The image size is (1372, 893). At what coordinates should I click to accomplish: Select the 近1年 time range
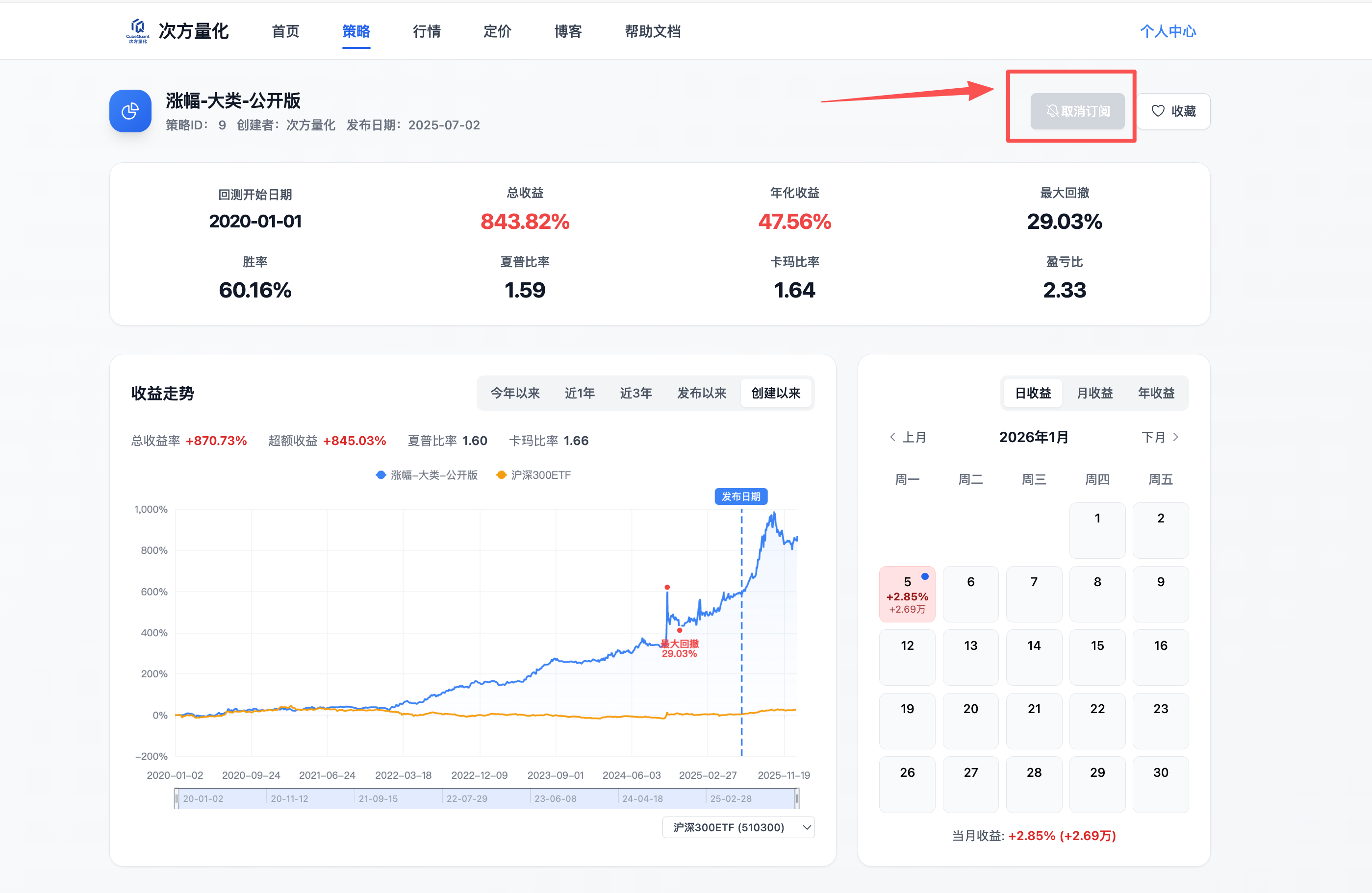click(x=580, y=393)
